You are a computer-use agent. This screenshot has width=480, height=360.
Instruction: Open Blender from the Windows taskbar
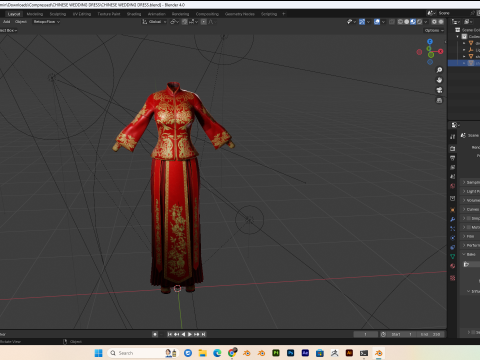click(378, 353)
